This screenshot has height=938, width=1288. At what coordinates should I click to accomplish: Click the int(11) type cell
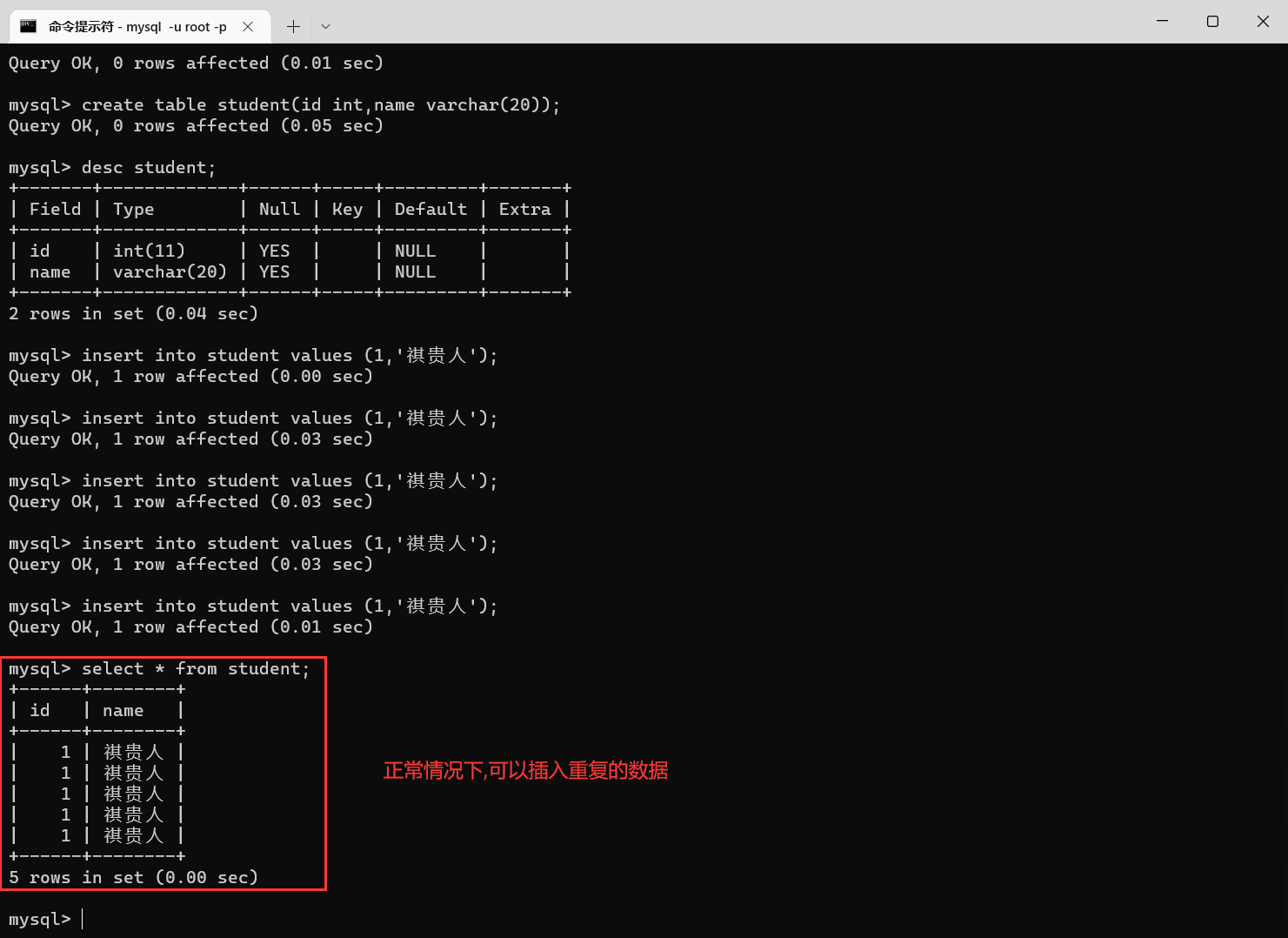(x=149, y=251)
